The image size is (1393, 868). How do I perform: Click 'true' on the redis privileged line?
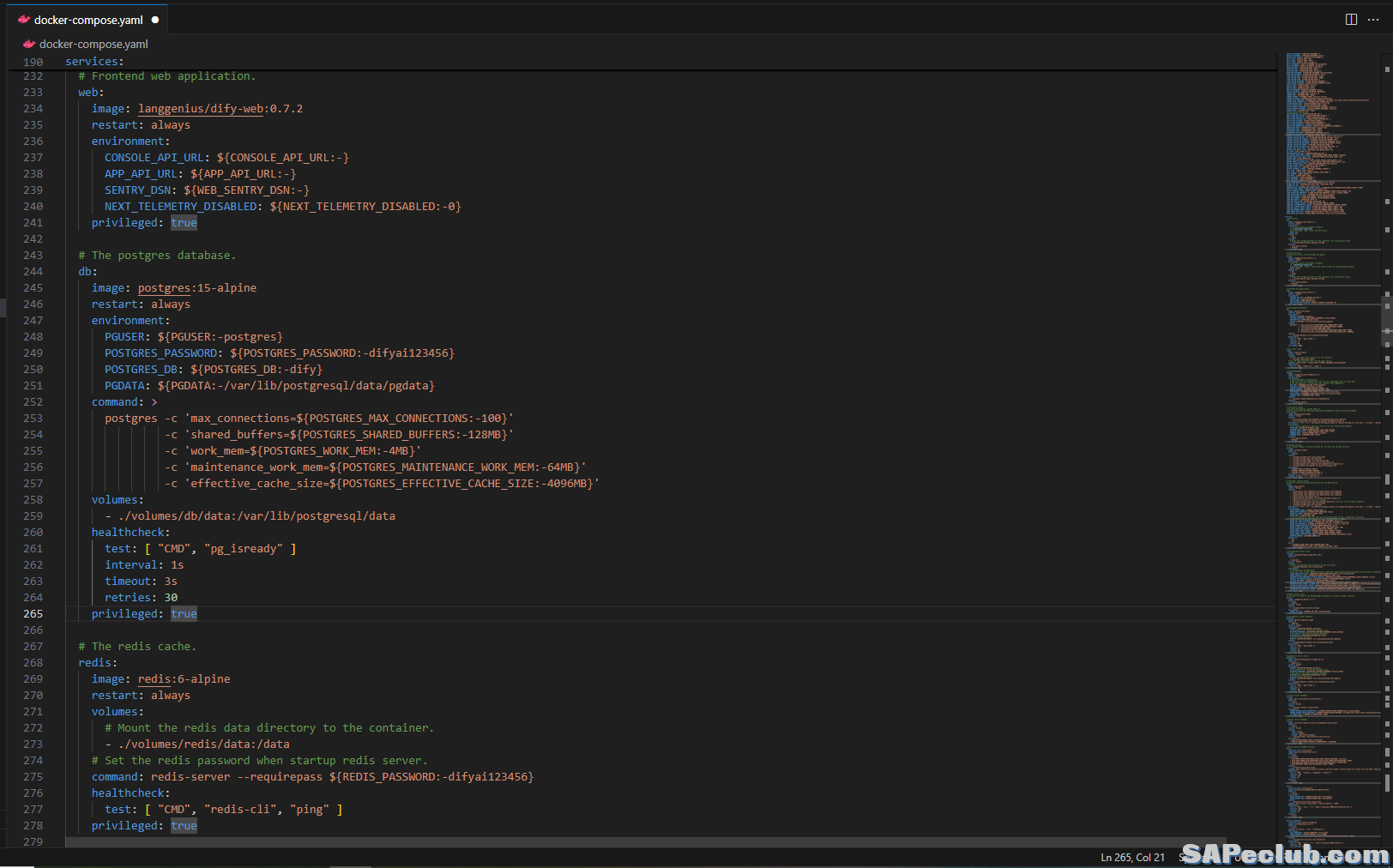pos(184,826)
